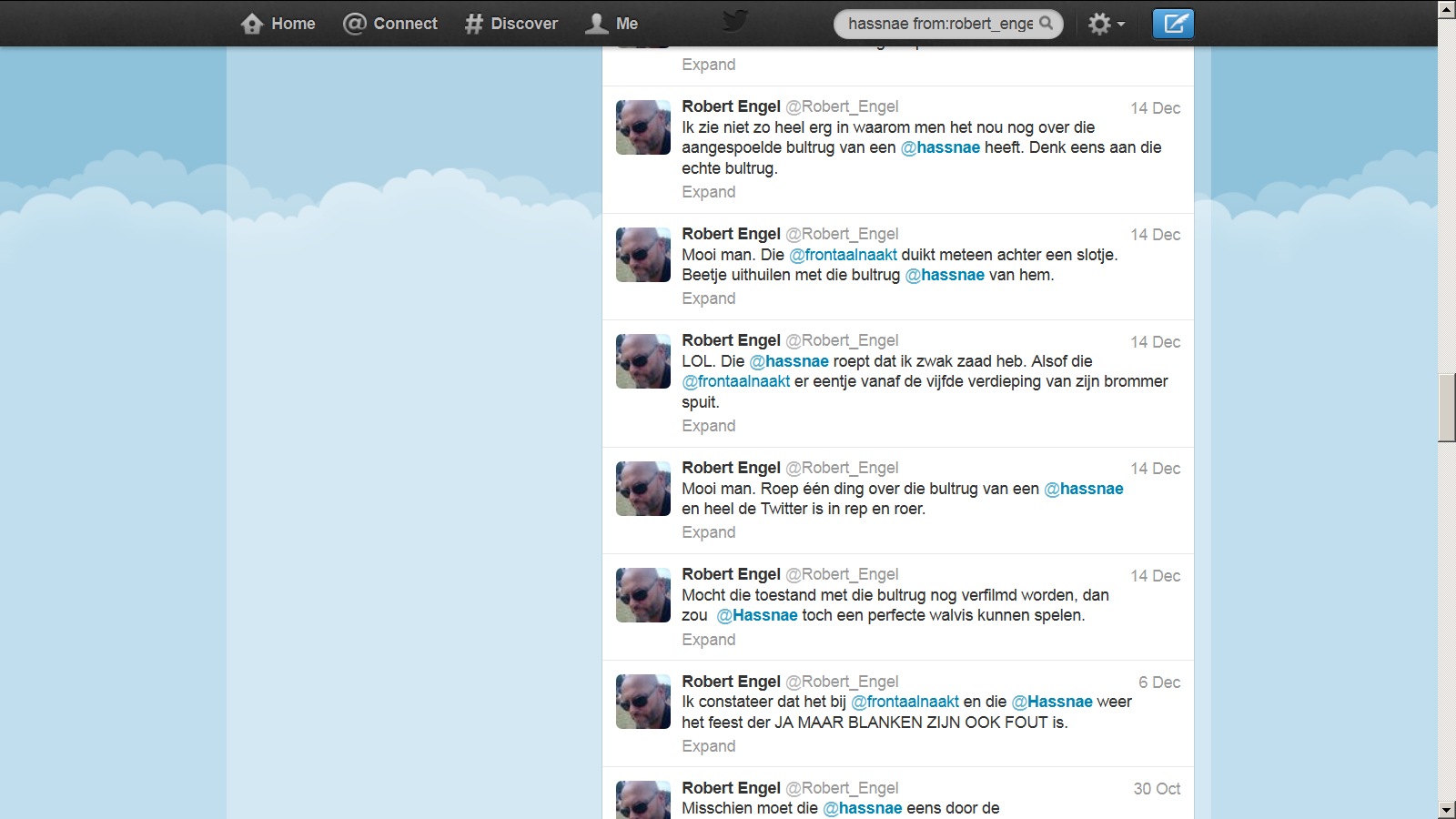The width and height of the screenshot is (1456, 819).
Task: Open 14 Dec timestamp on 'perfecte walvis' tweet
Action: 1156,576
